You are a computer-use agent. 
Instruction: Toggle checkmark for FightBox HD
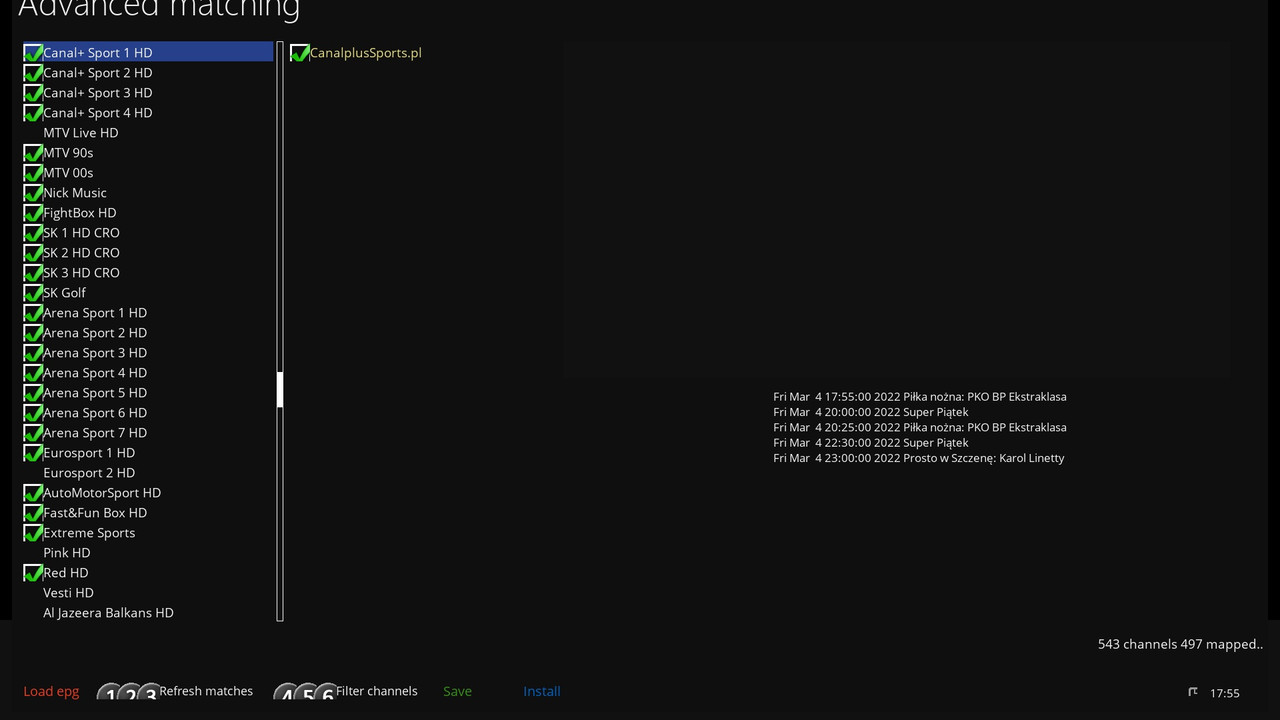coord(33,212)
